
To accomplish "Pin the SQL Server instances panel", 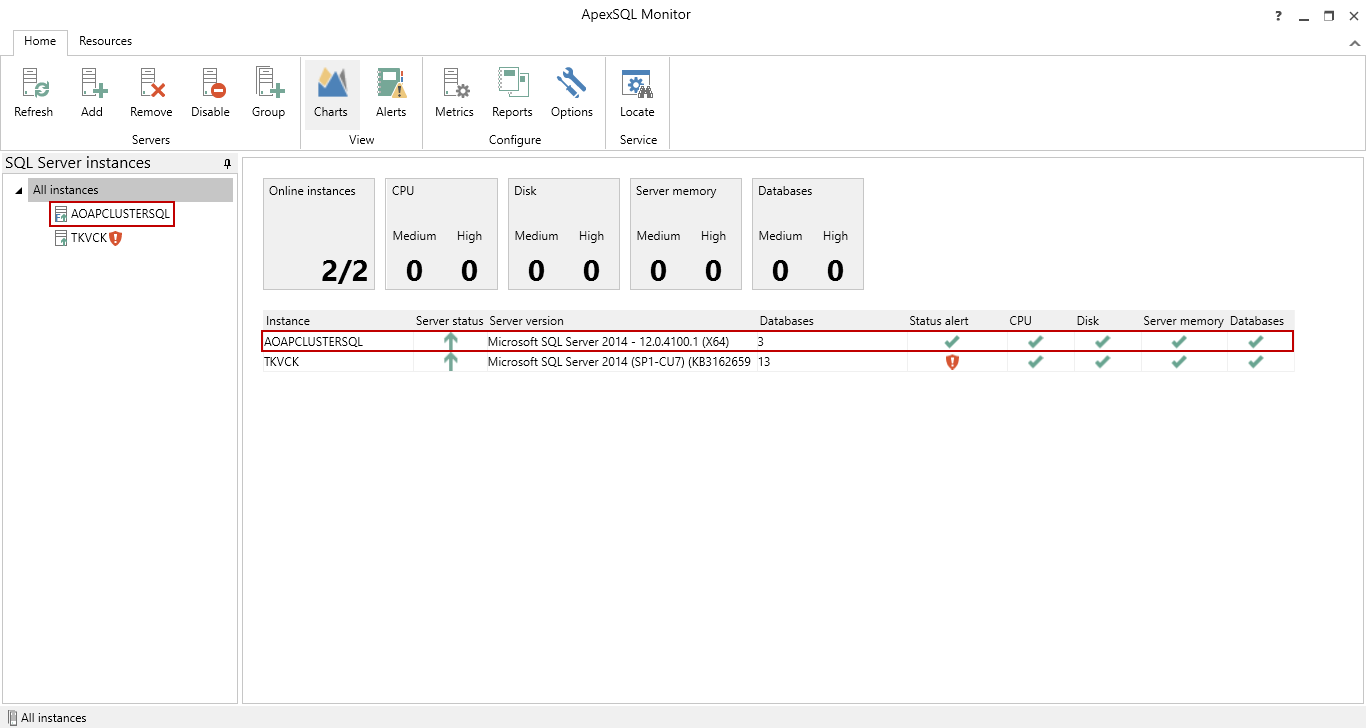I will [x=227, y=163].
